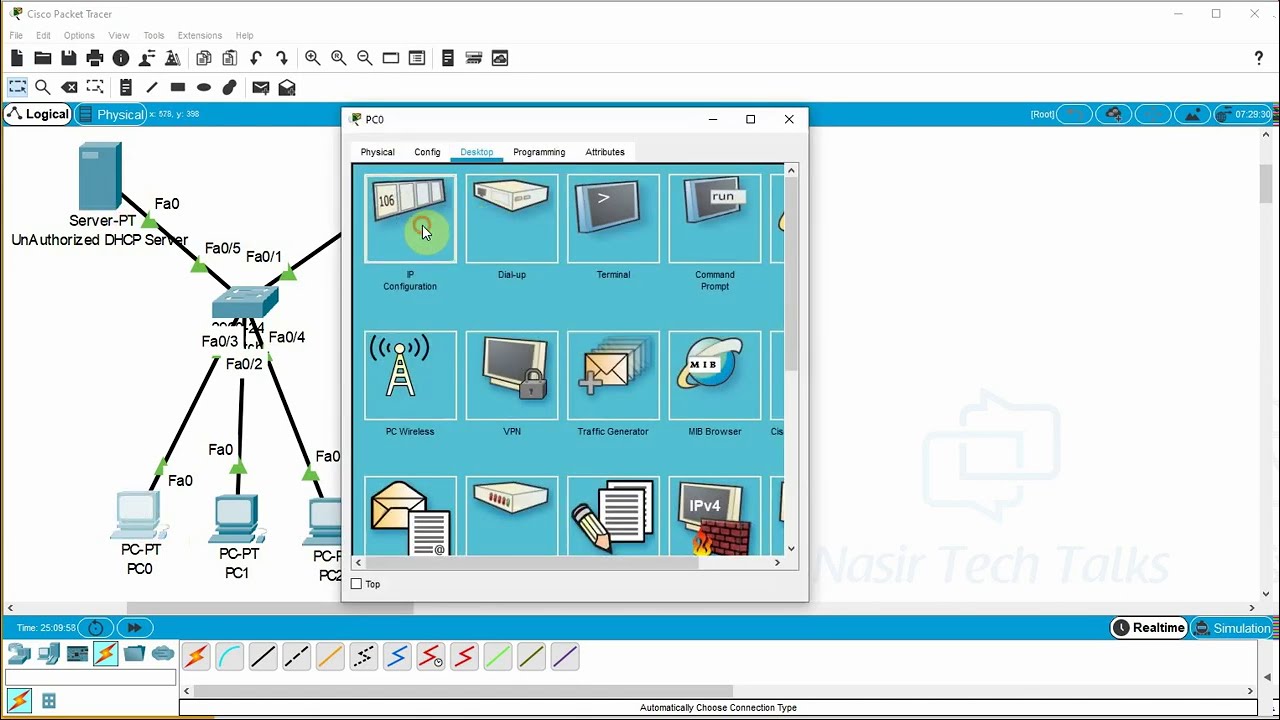1280x720 pixels.
Task: Click the Fast Forward Time button
Action: point(134,628)
